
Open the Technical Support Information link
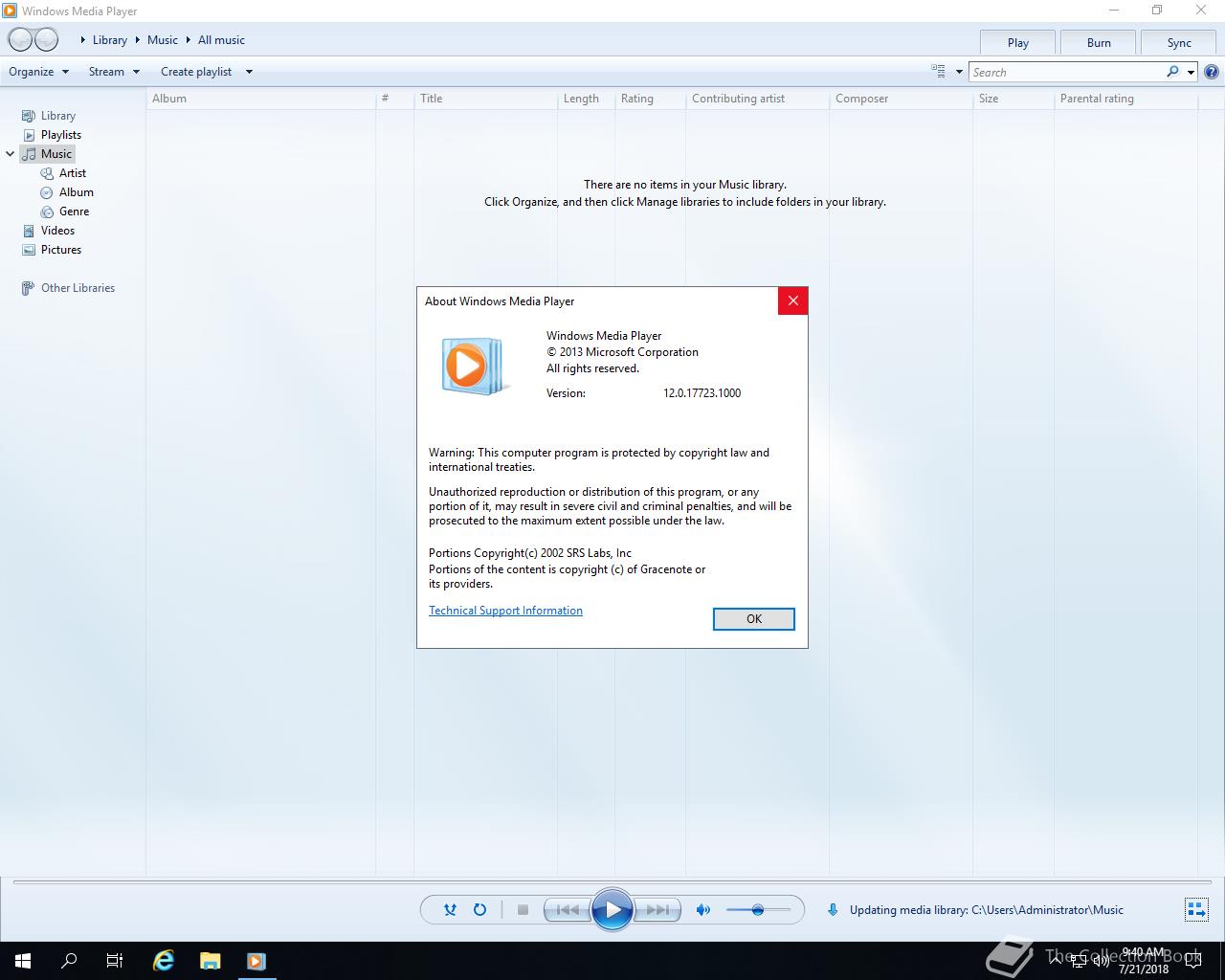click(x=505, y=611)
